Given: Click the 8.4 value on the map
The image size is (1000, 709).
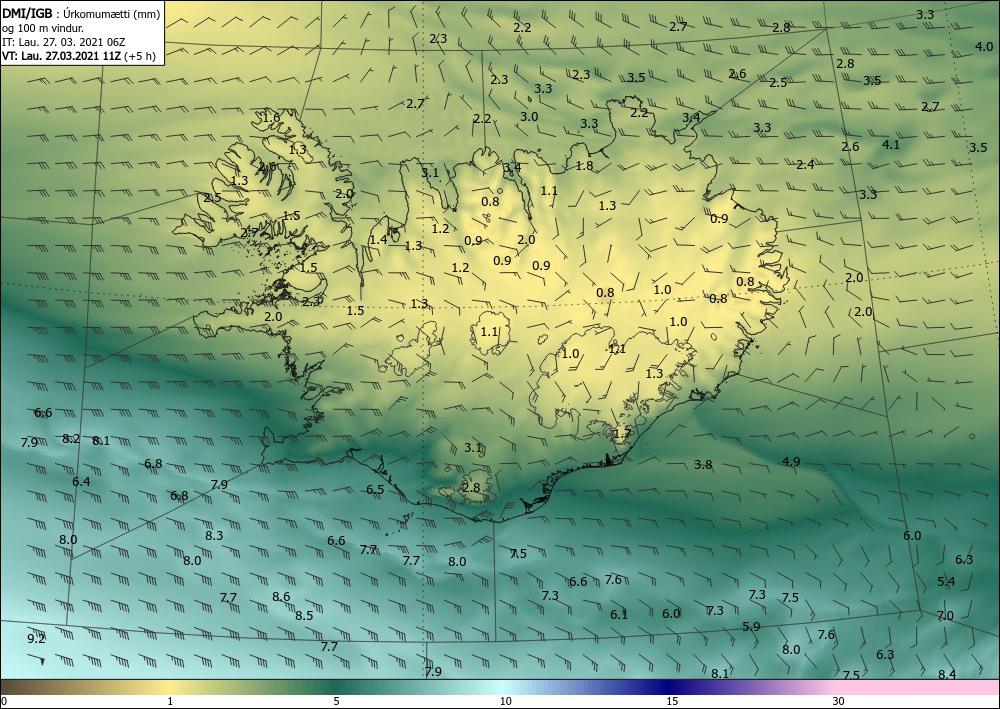Looking at the screenshot, I should click(x=947, y=674).
